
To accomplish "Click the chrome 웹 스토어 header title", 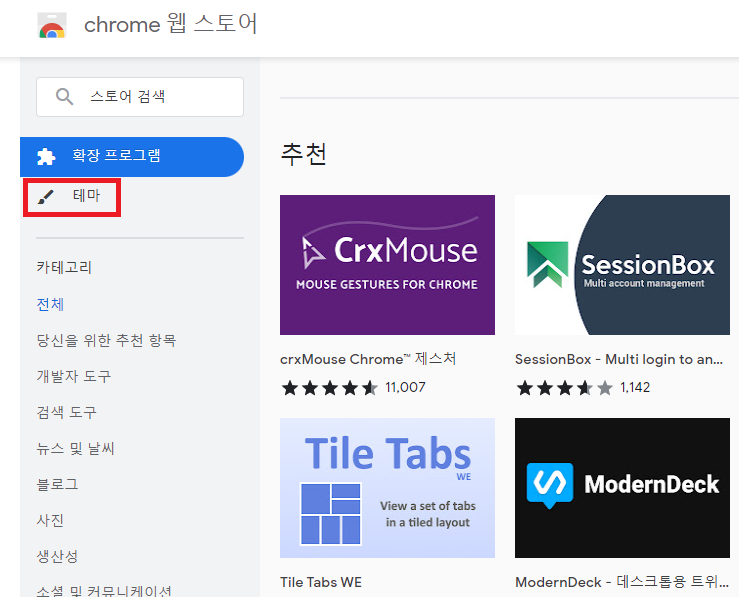I will [x=171, y=24].
